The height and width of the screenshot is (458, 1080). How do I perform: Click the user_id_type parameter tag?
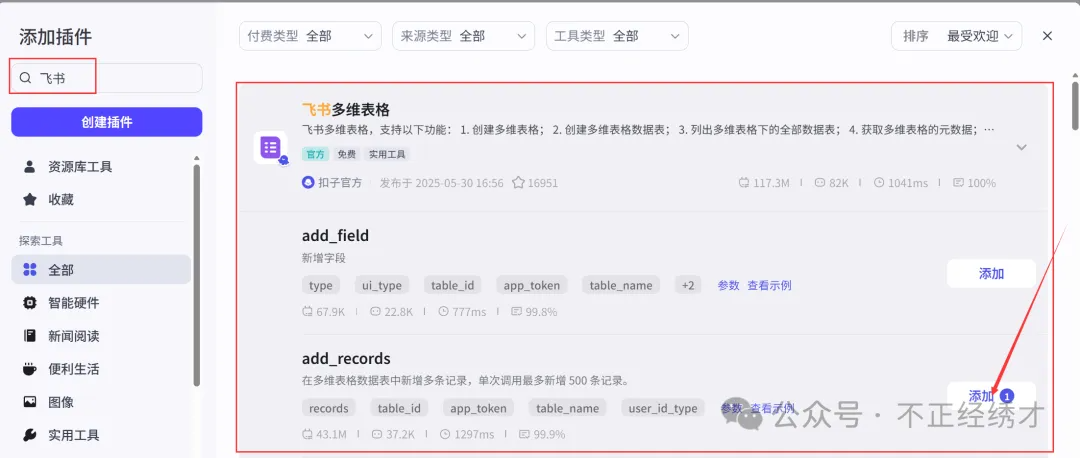[663, 408]
